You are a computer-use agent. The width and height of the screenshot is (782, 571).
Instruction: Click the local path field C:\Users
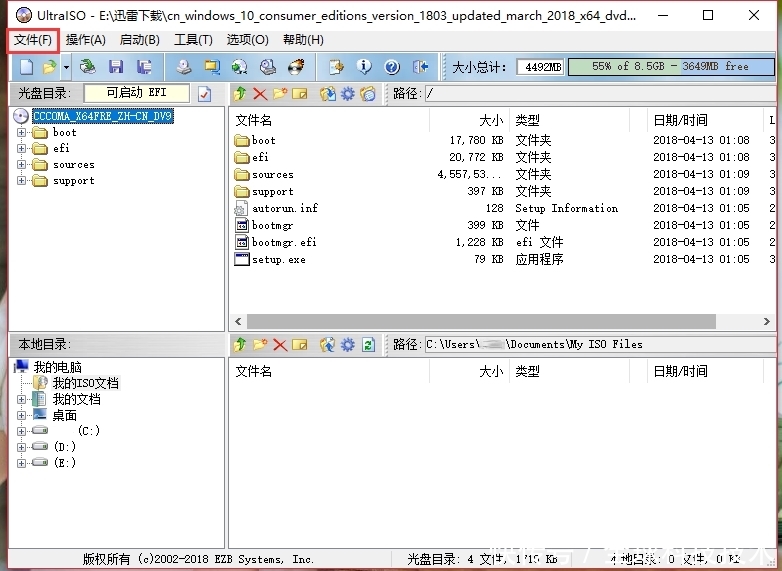pyautogui.click(x=600, y=345)
